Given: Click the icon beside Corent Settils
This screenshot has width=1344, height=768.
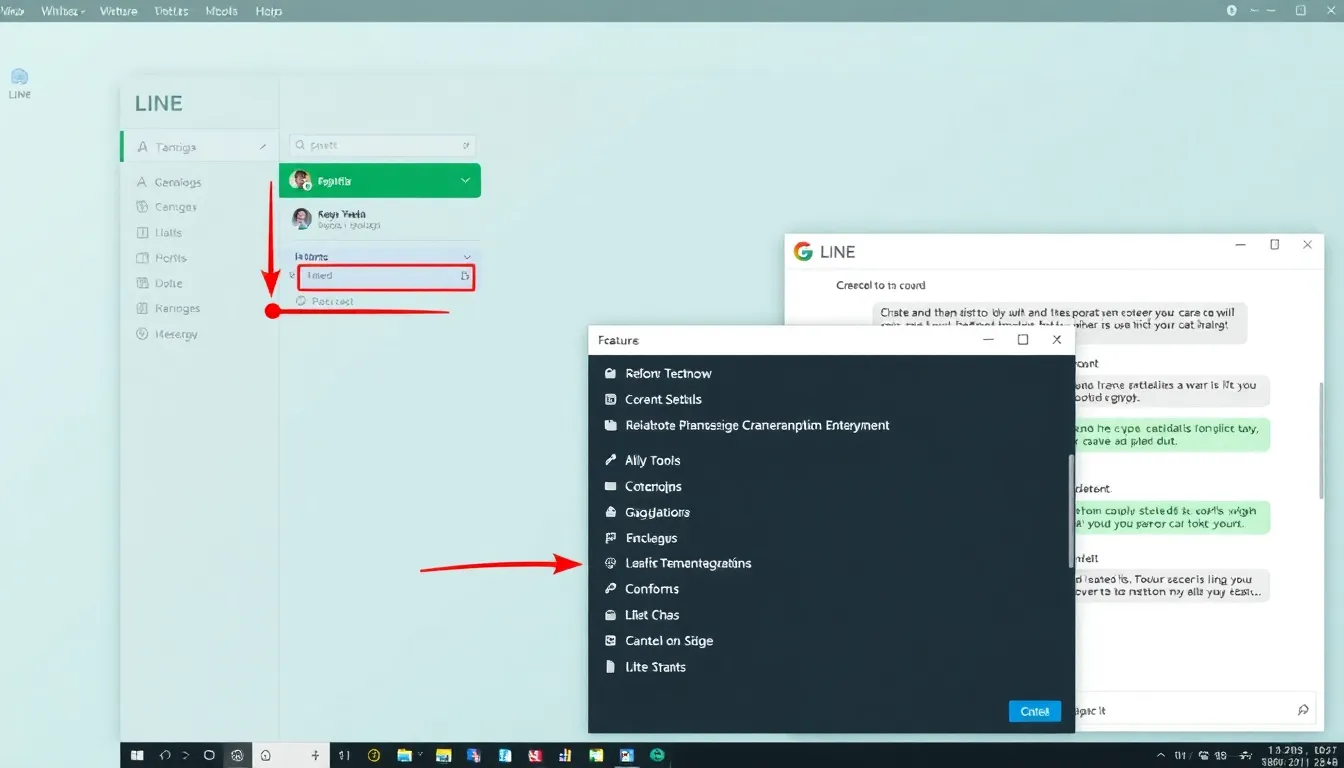Looking at the screenshot, I should [x=611, y=399].
